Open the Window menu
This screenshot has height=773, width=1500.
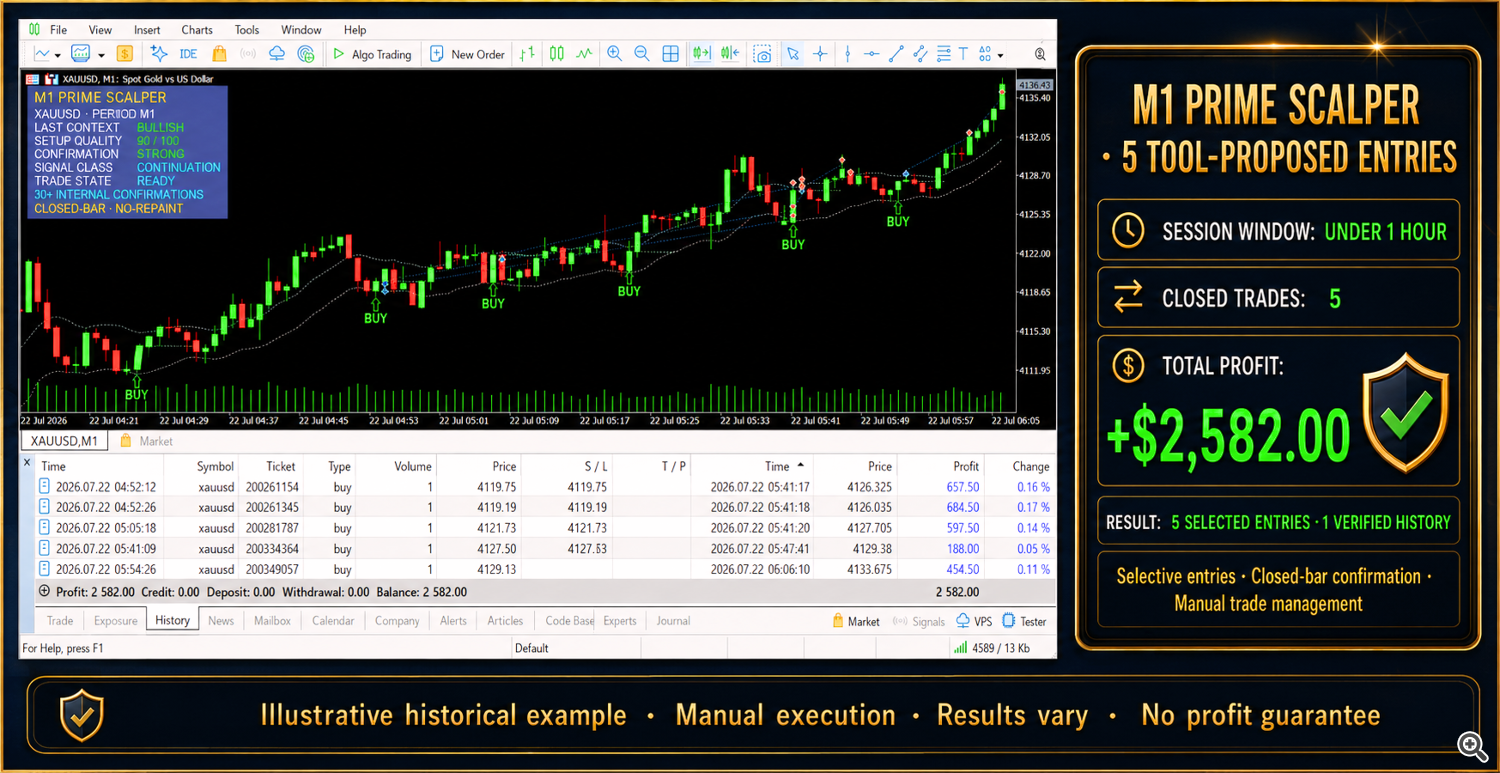pyautogui.click(x=301, y=30)
